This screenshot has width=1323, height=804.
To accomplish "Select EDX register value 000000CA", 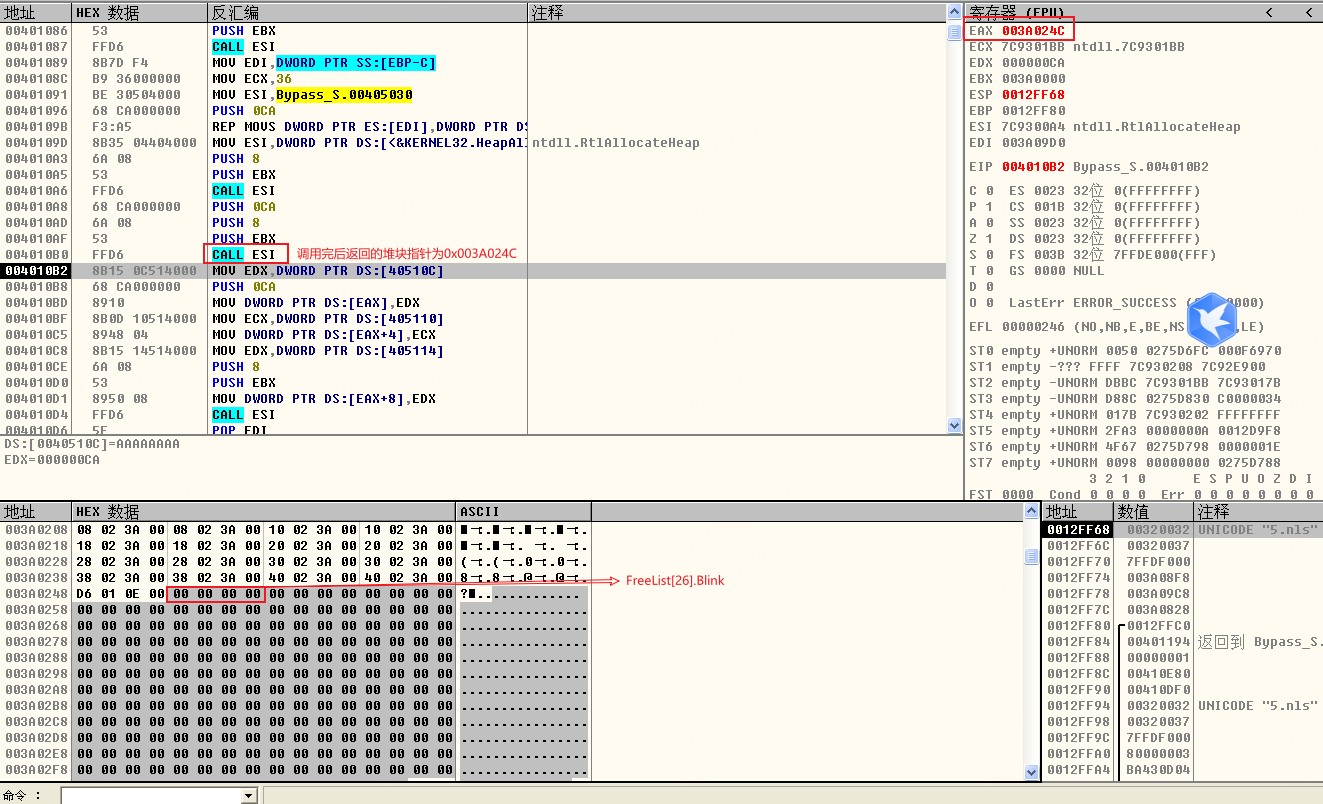I will coord(1033,62).
